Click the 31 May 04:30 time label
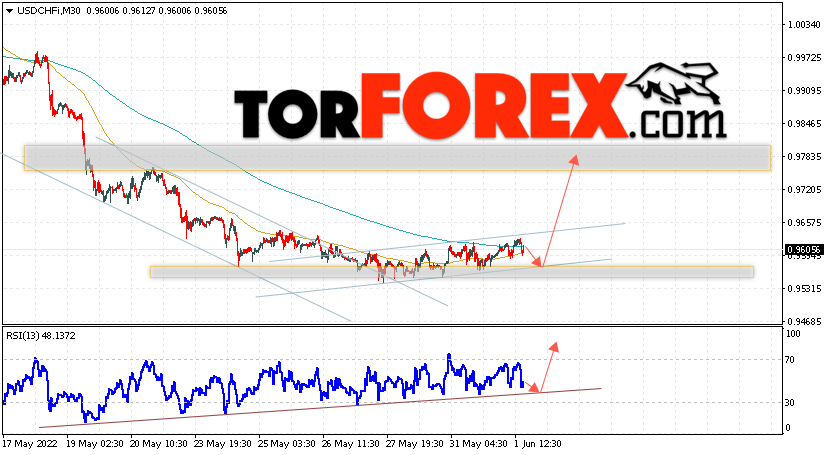Screen dimensions: 828x455 coord(479,444)
